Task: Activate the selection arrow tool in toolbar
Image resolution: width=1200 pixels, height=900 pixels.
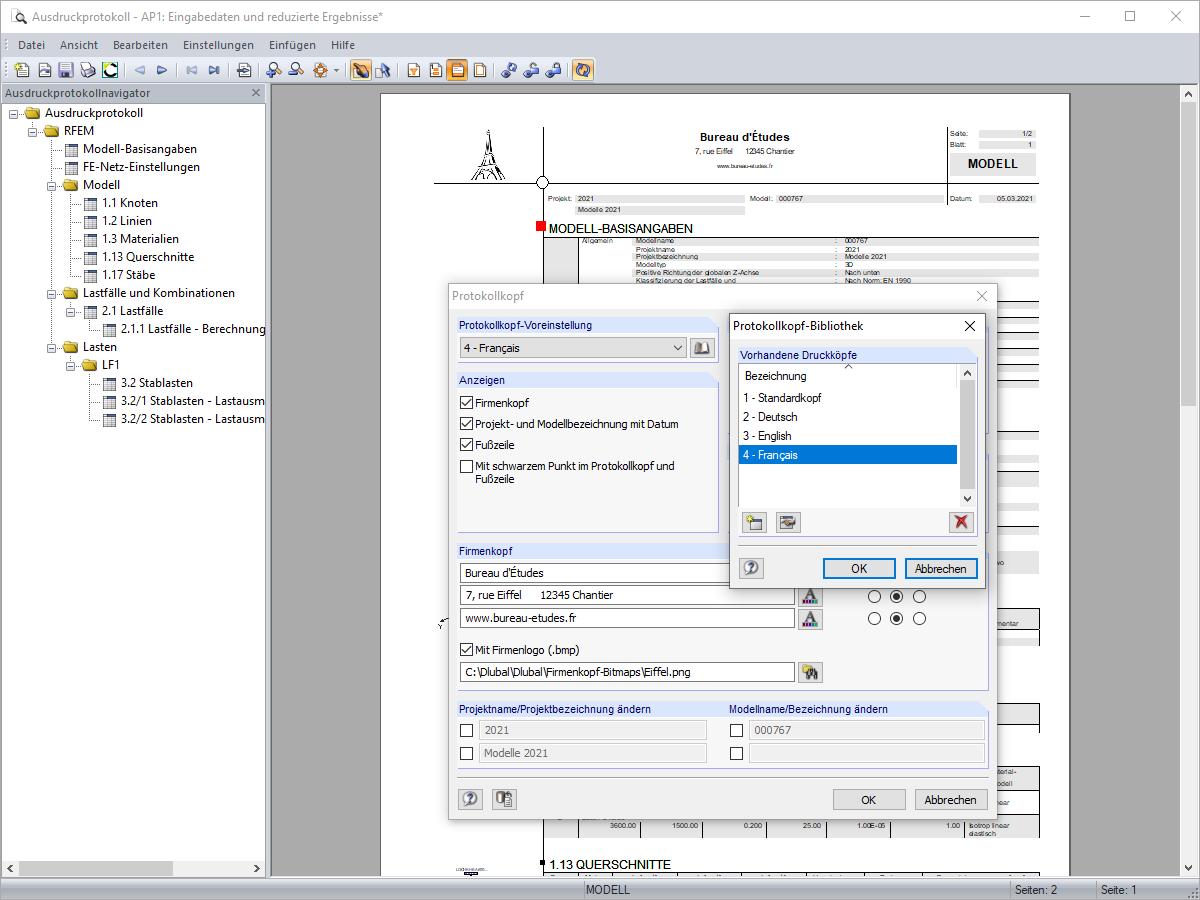Action: pos(382,70)
